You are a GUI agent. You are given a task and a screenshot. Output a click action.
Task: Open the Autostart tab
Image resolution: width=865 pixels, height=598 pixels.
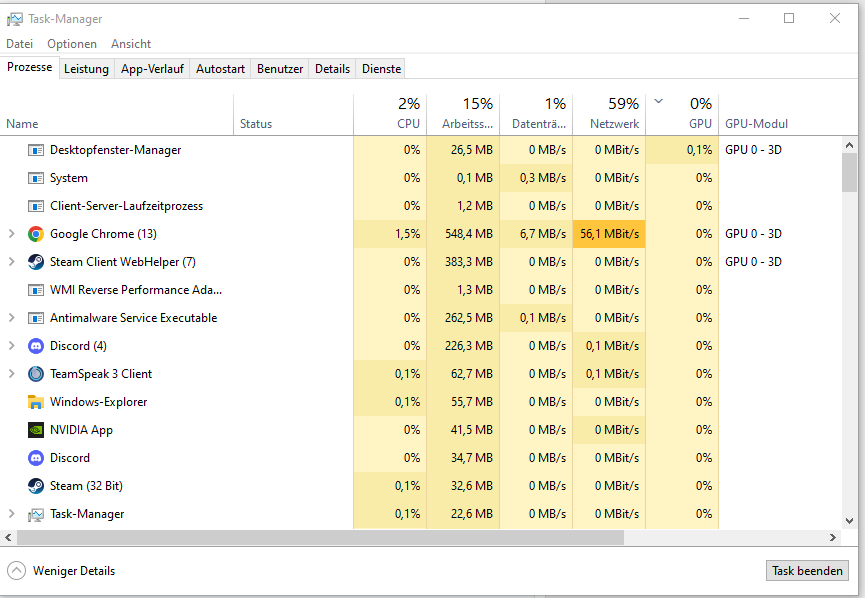220,69
